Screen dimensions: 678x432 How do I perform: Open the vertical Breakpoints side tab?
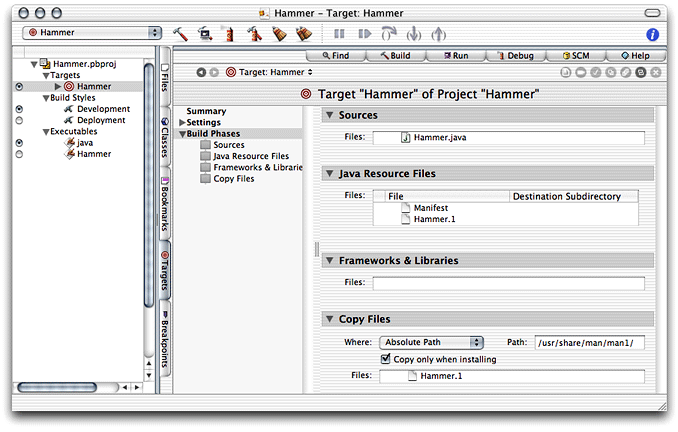coord(165,338)
